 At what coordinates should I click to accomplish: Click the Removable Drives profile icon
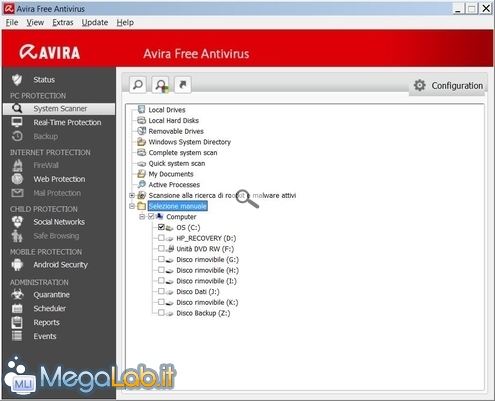[142, 131]
